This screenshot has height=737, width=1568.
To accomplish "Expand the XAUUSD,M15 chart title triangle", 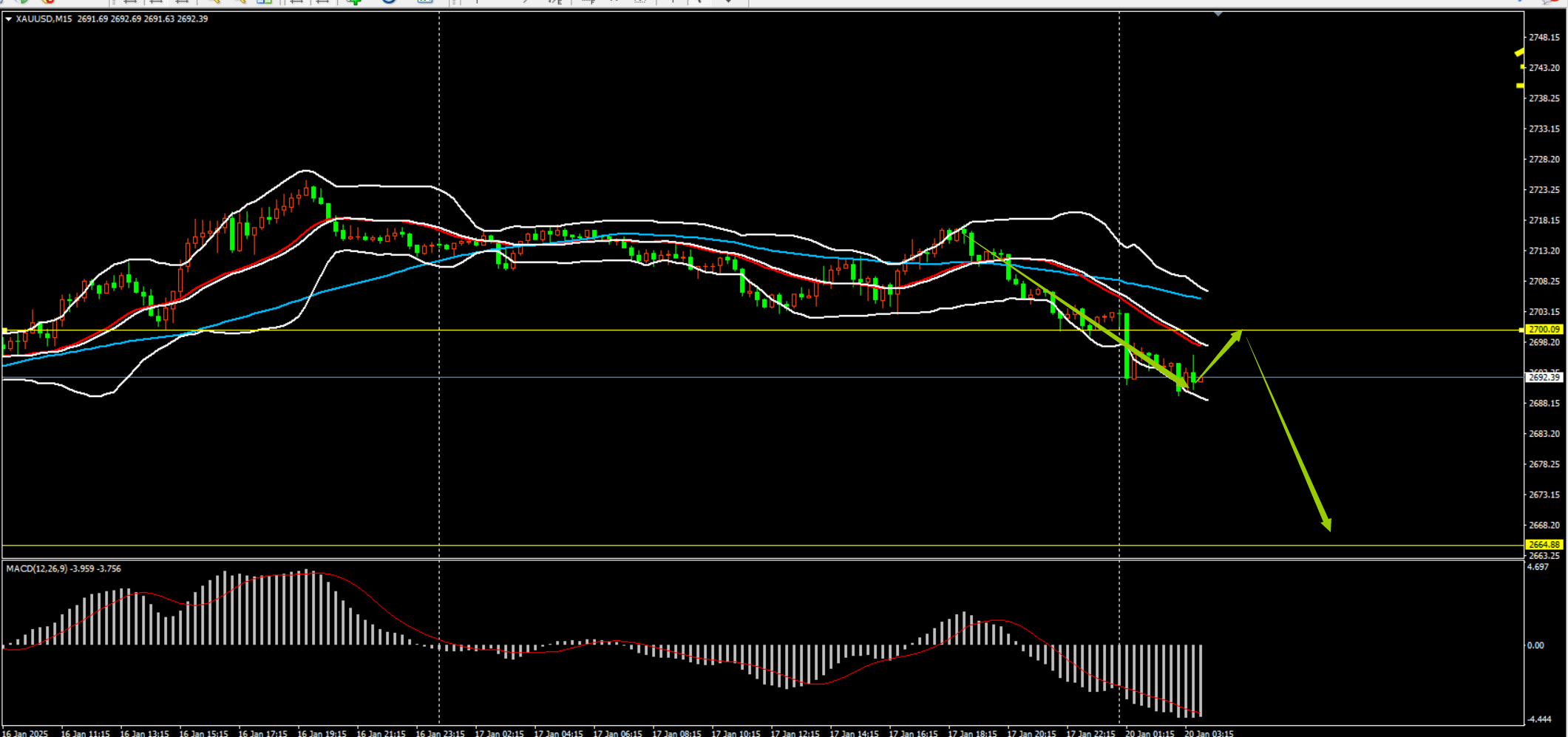I will tap(8, 19).
